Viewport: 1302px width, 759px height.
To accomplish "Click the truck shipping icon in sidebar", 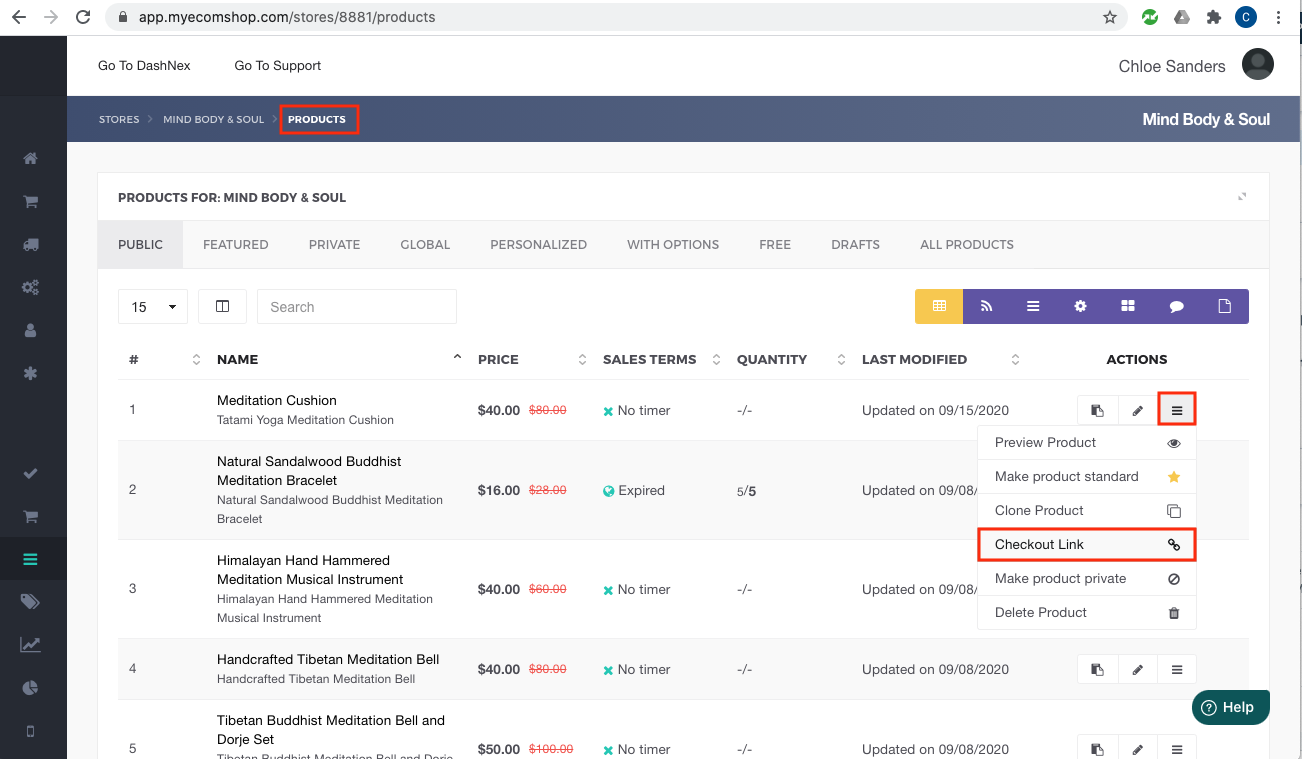I will tap(30, 244).
